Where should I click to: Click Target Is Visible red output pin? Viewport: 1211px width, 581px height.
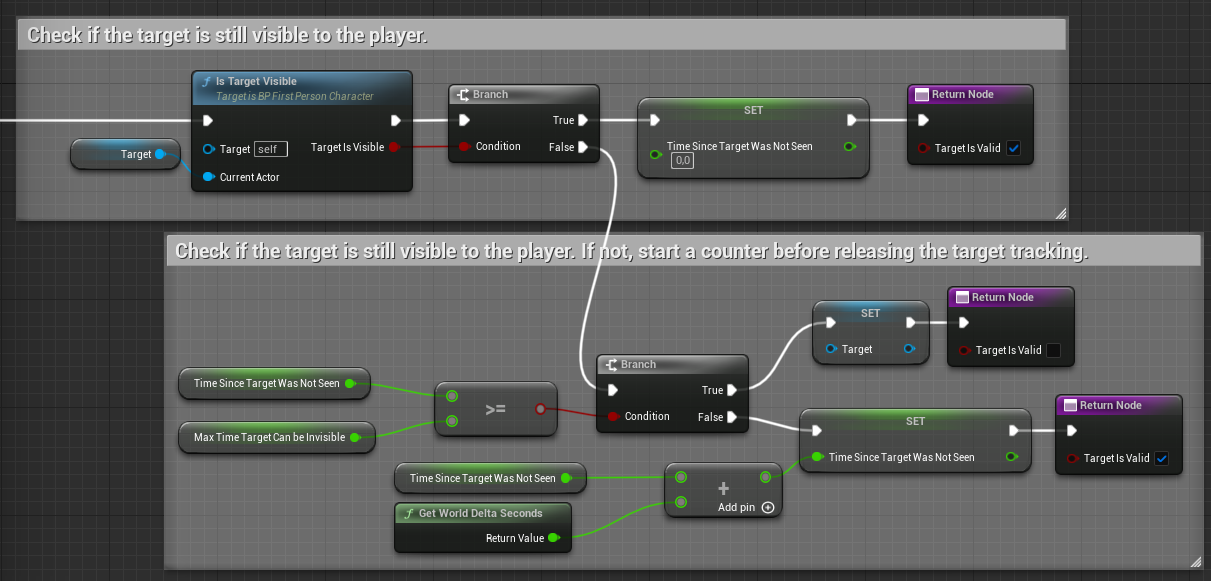coord(394,147)
